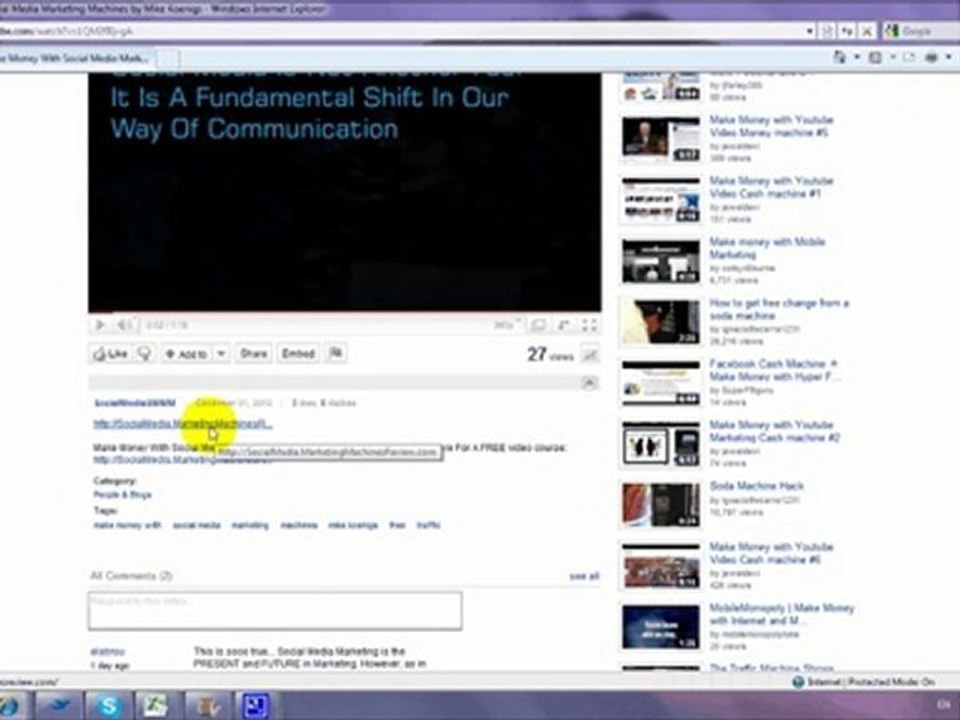Click the 'marketing' tag
This screenshot has height=720, width=960.
tap(250, 525)
